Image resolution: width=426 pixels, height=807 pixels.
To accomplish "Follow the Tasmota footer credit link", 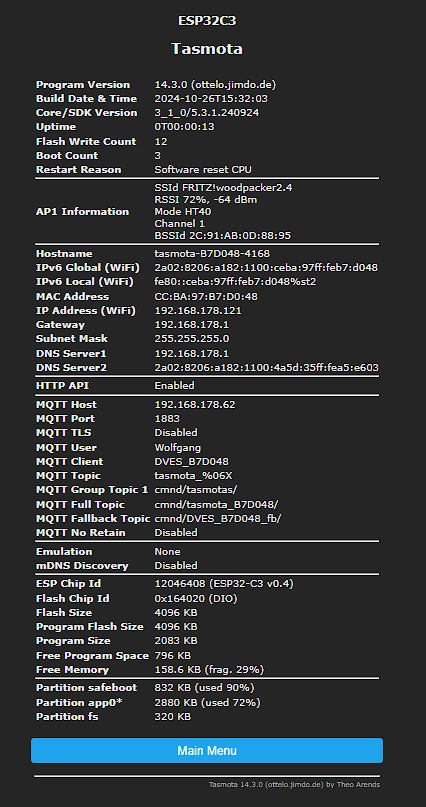I will coord(294,785).
